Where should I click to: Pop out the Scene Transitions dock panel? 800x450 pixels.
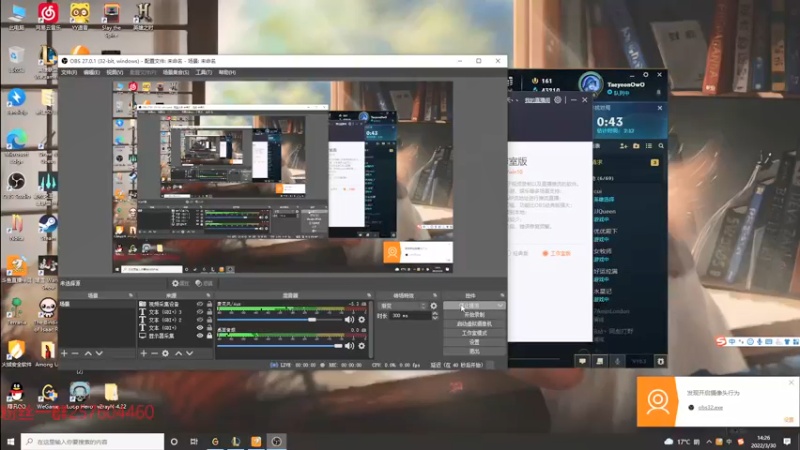pyautogui.click(x=435, y=295)
